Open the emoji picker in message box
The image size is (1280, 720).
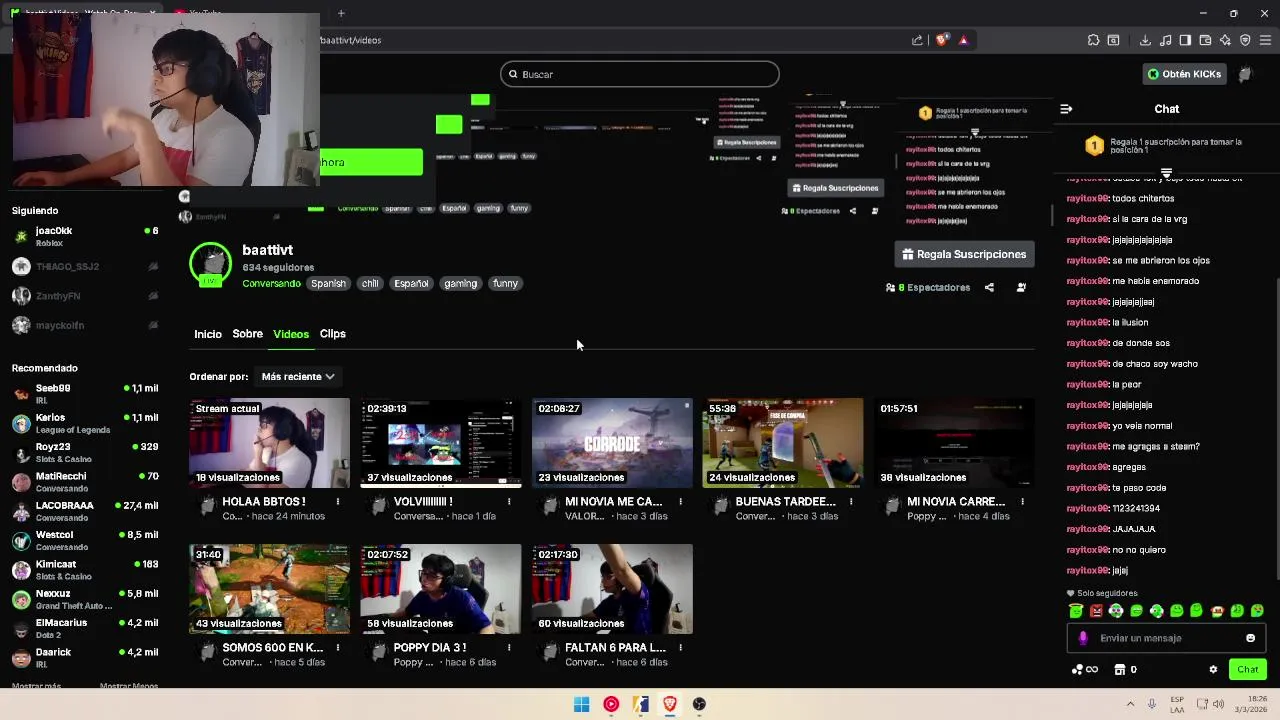1250,638
